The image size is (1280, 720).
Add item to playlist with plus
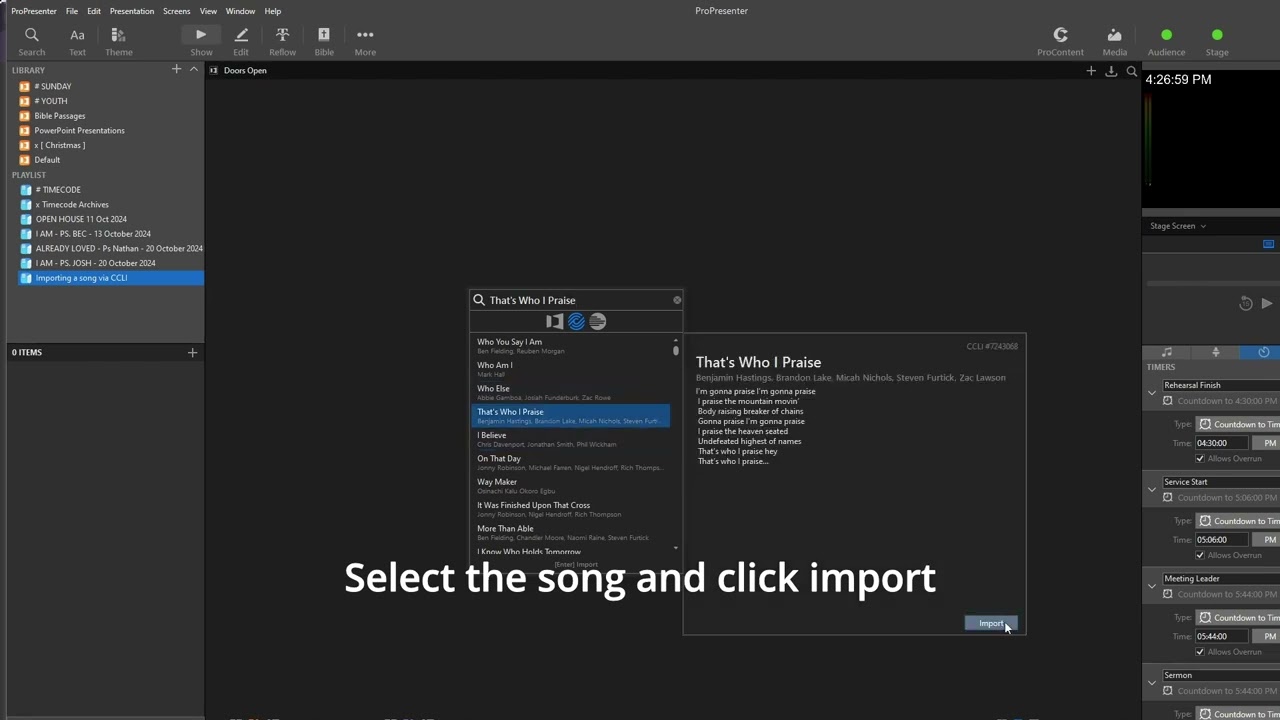click(x=192, y=352)
